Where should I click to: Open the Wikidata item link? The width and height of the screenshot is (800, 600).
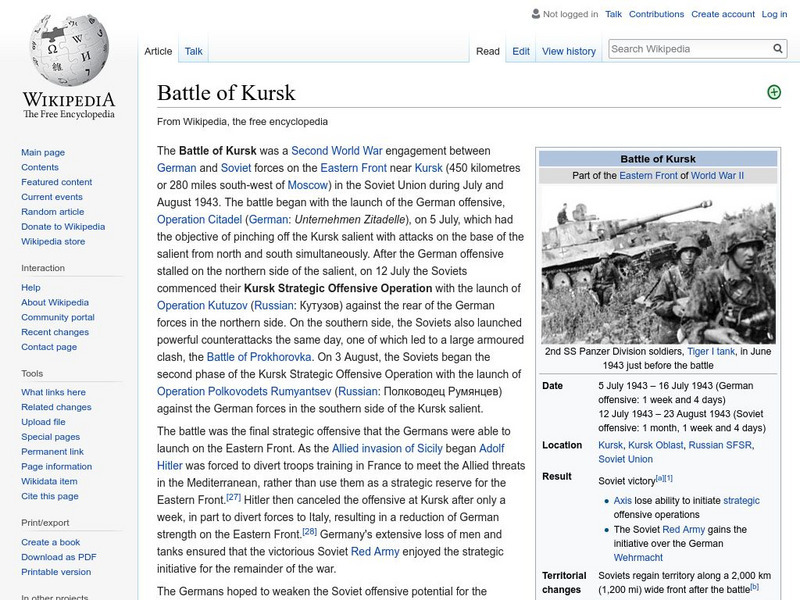[49, 481]
